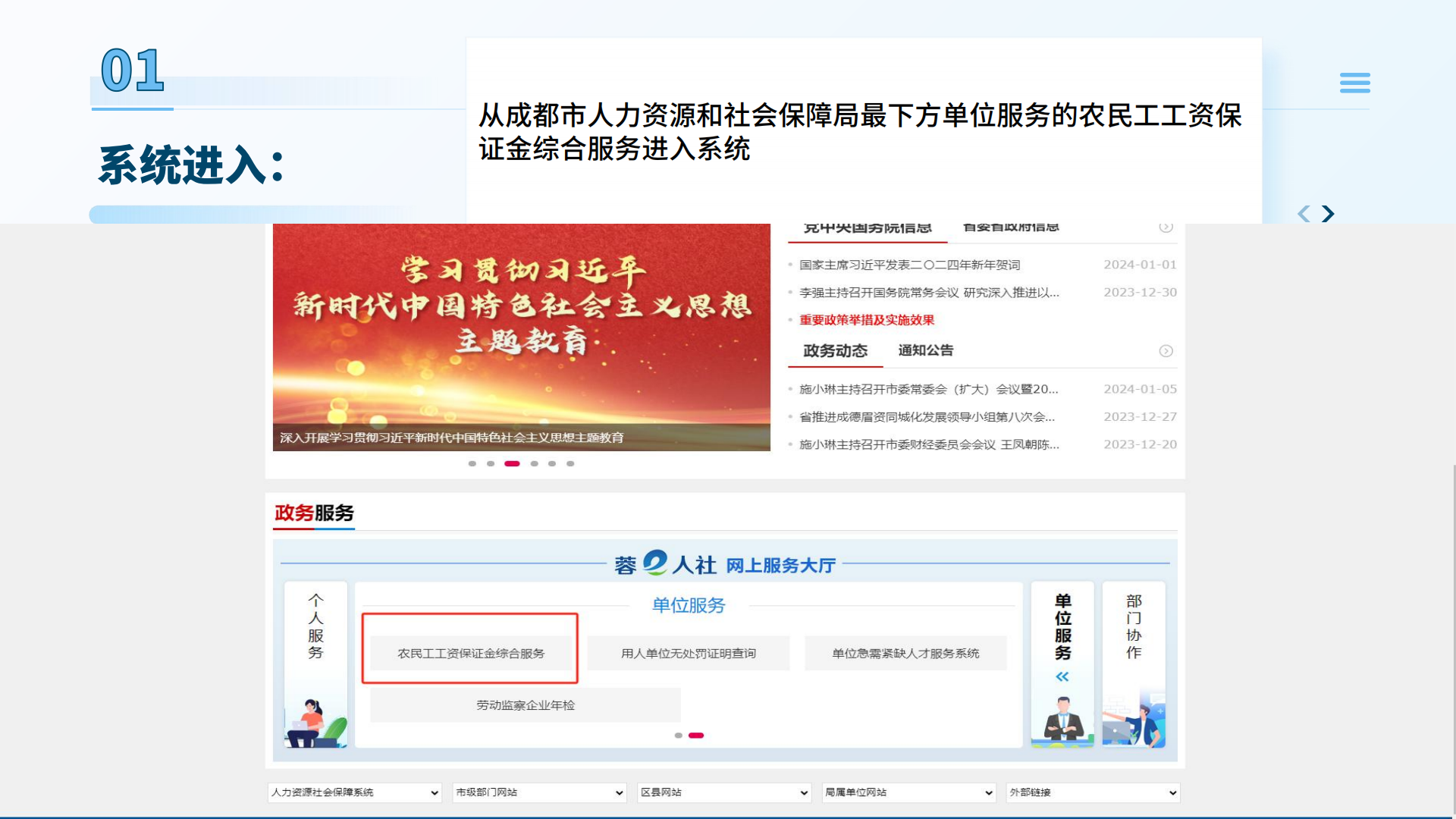Open the red 重要政策举措及实施效果 news link
The width and height of the screenshot is (1456, 819).
pos(866,321)
